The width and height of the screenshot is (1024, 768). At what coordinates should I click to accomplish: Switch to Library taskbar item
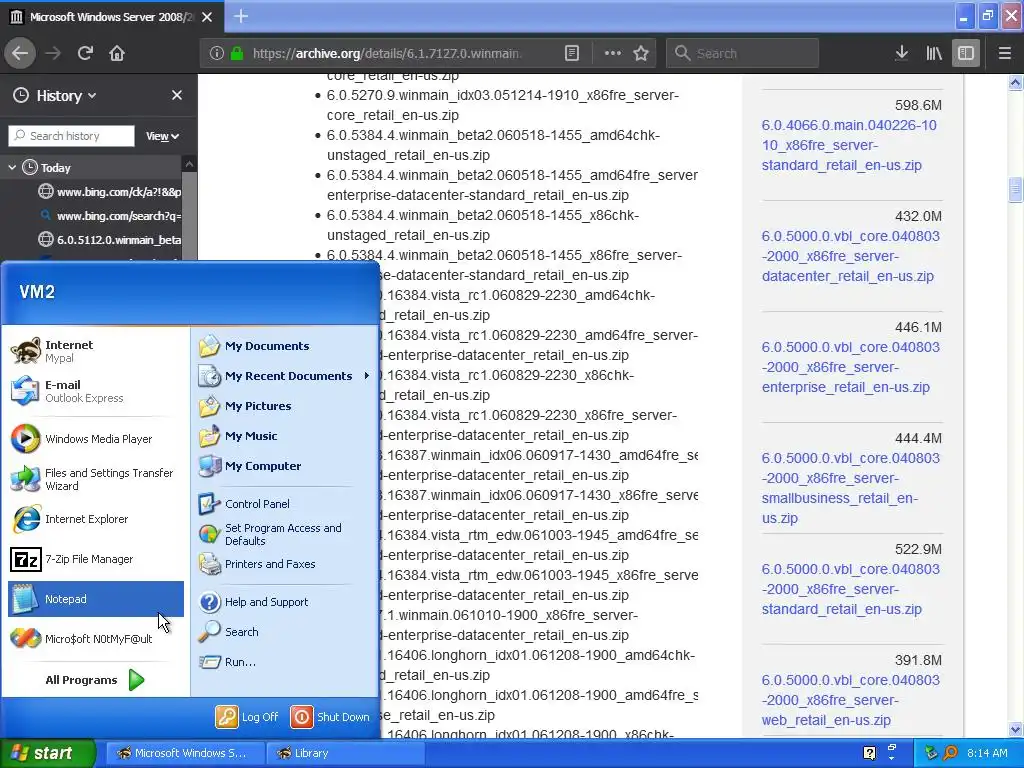coord(345,753)
